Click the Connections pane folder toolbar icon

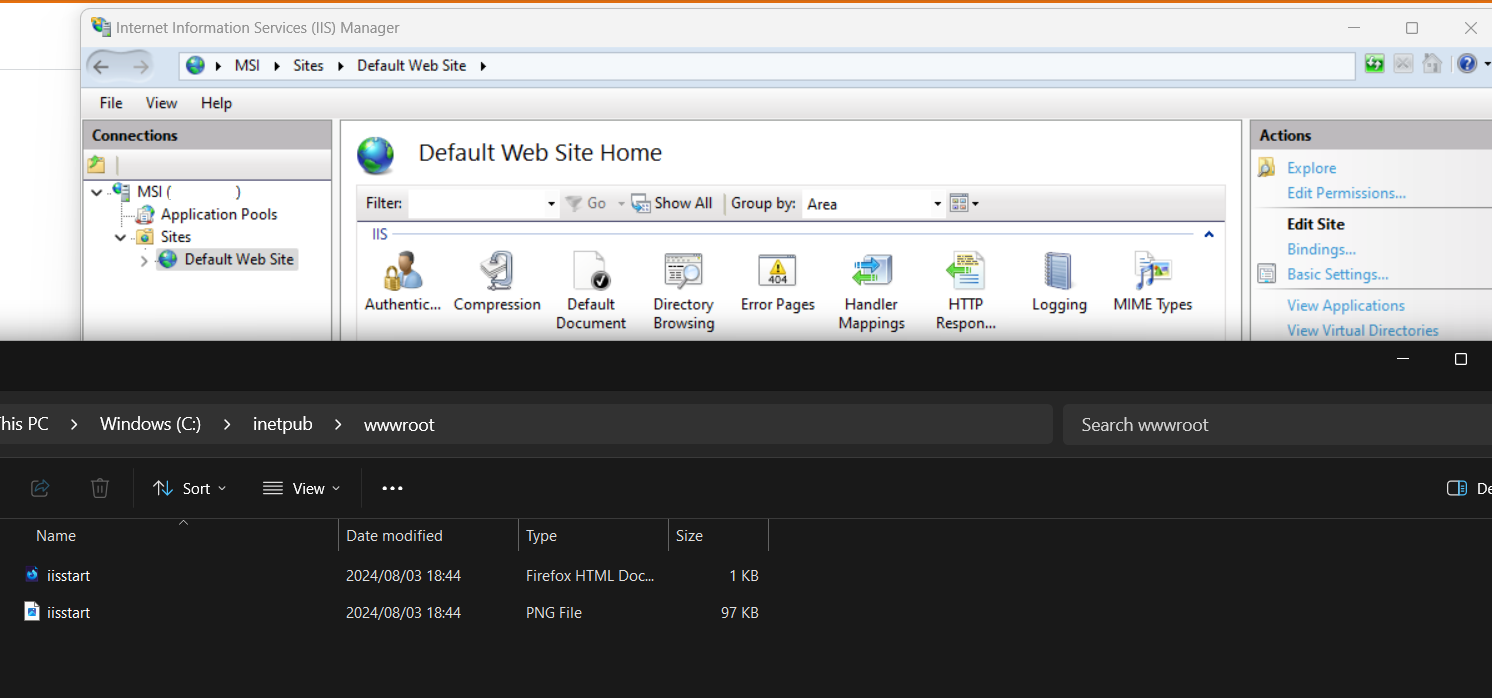tap(96, 165)
